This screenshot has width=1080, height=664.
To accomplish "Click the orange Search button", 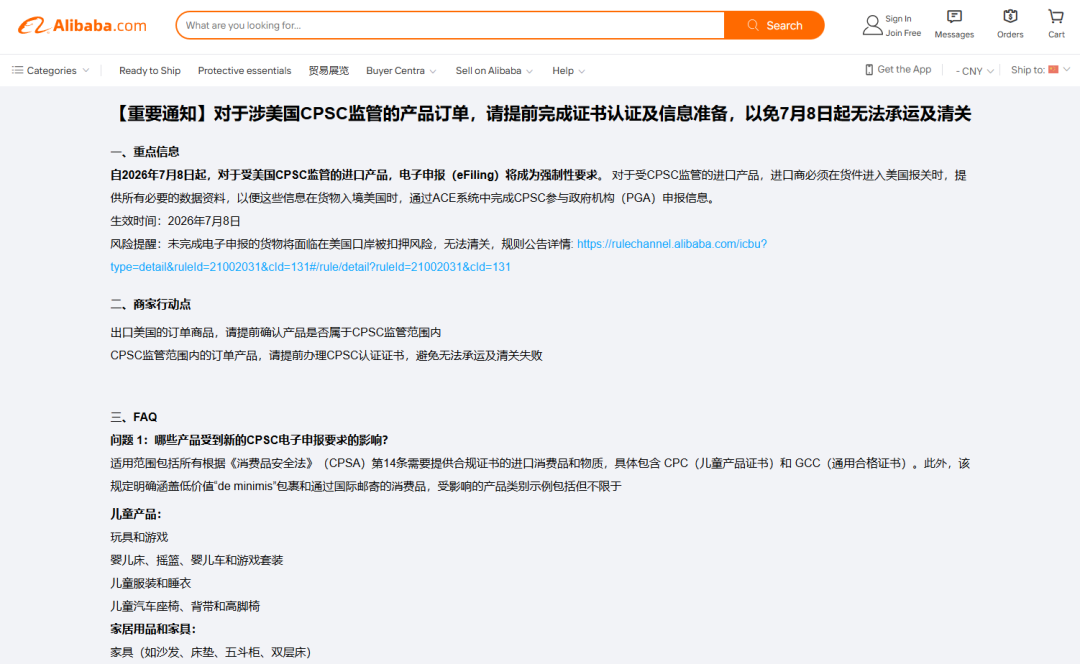I will pyautogui.click(x=774, y=25).
